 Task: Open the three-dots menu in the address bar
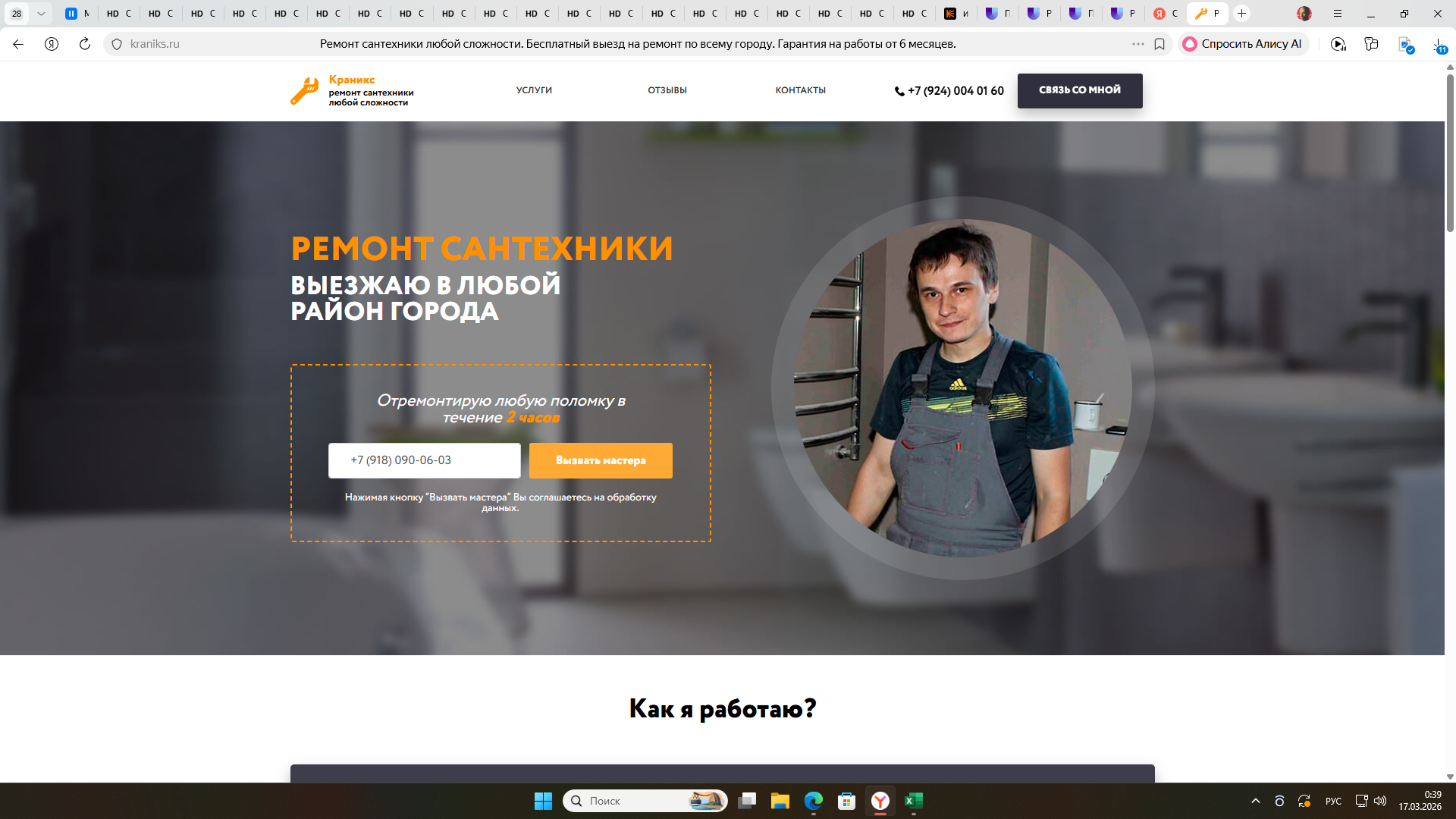click(x=1137, y=44)
